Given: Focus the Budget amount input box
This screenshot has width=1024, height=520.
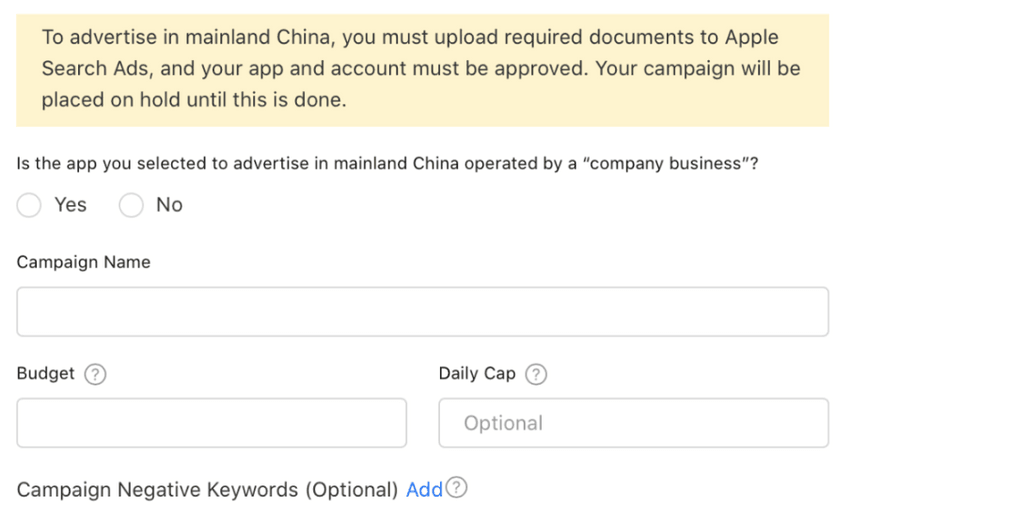Looking at the screenshot, I should [x=212, y=423].
